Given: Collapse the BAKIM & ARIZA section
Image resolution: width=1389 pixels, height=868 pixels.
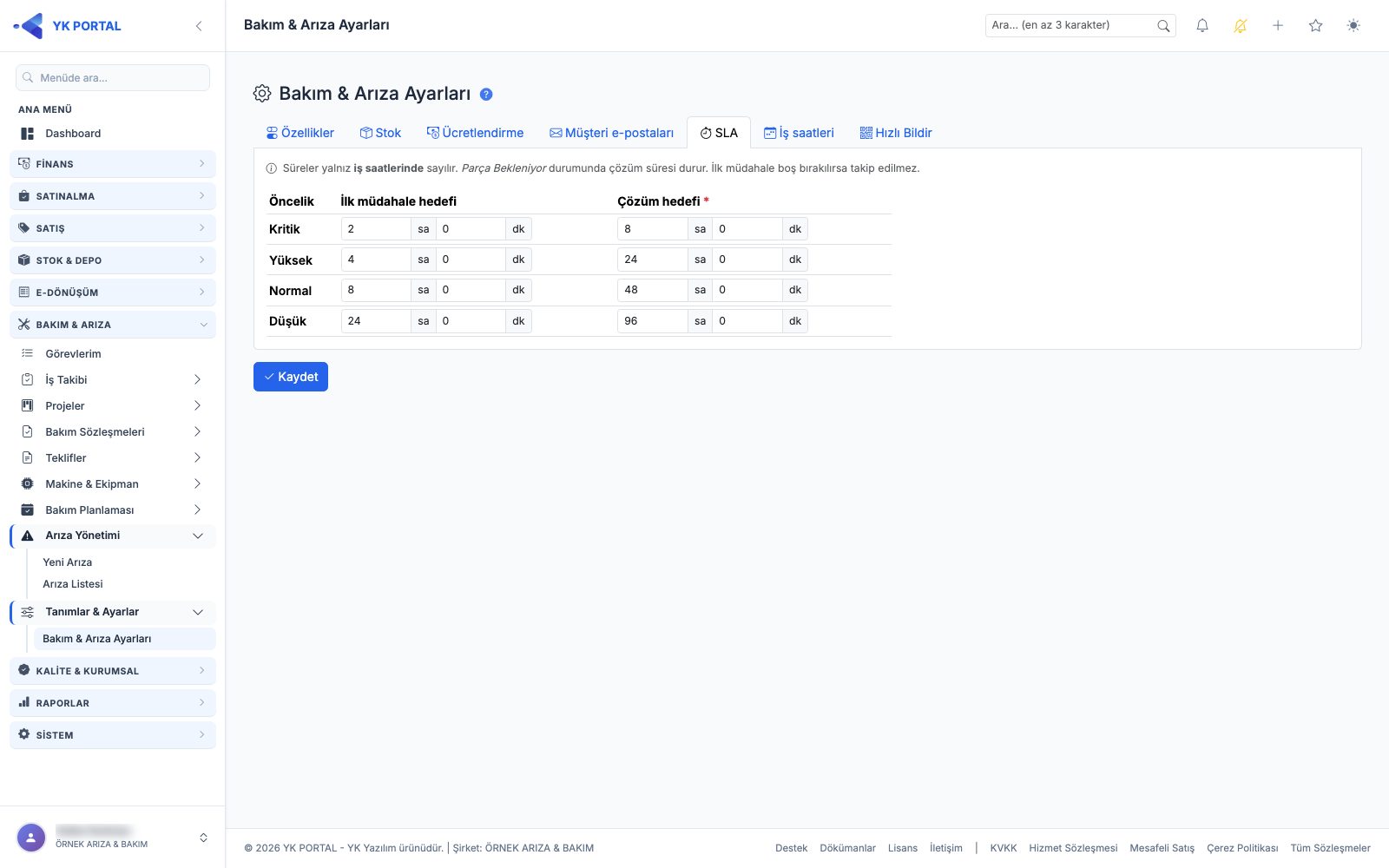Looking at the screenshot, I should coord(113,325).
